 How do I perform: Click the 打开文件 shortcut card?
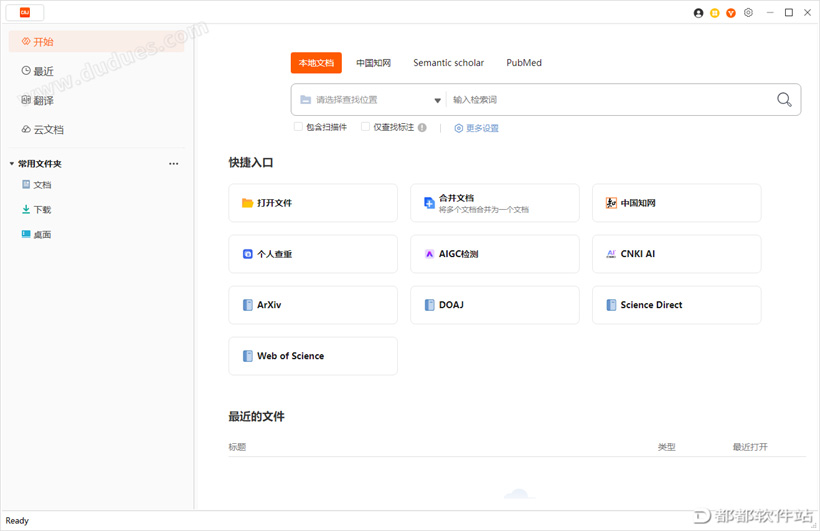pos(313,203)
